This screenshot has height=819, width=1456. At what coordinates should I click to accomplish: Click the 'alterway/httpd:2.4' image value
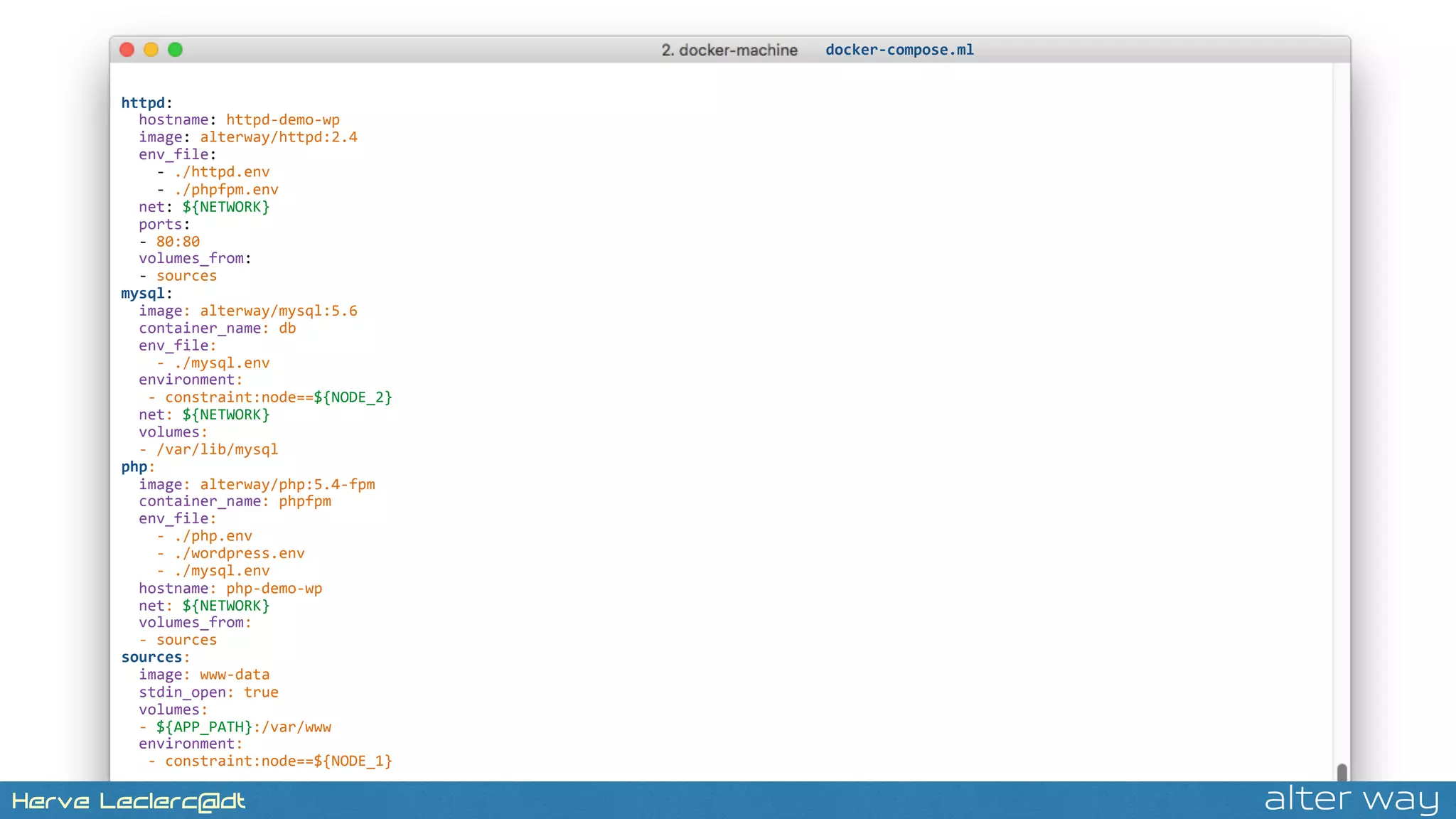point(279,137)
